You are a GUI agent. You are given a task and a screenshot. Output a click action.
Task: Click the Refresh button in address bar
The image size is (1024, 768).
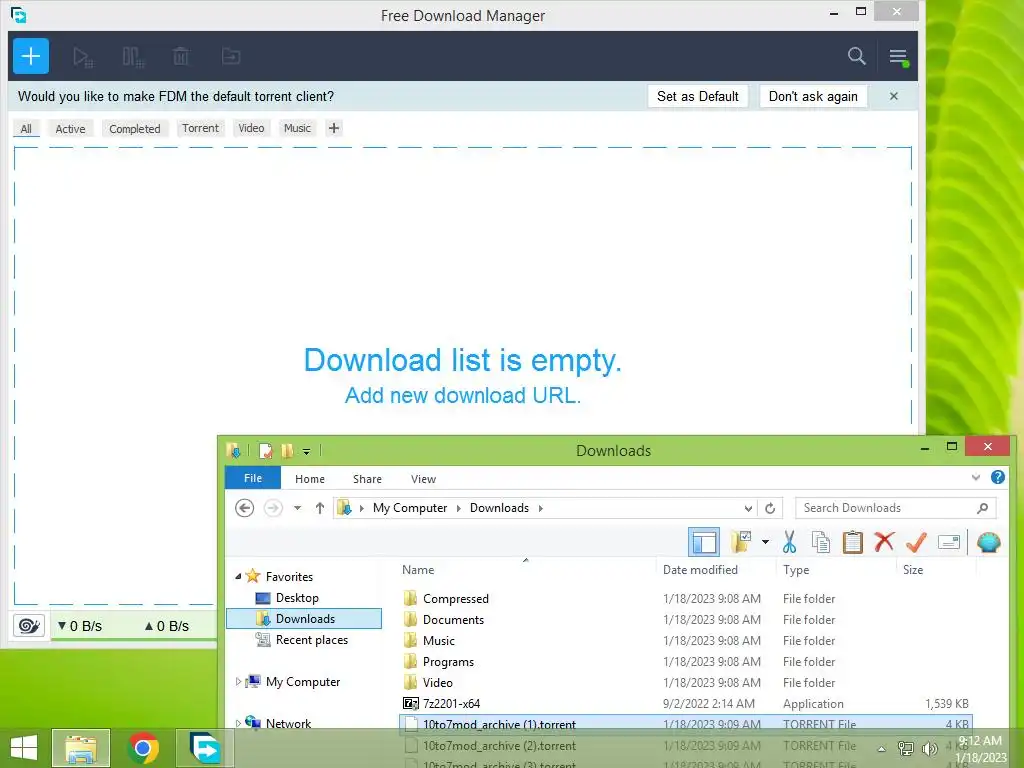click(771, 508)
